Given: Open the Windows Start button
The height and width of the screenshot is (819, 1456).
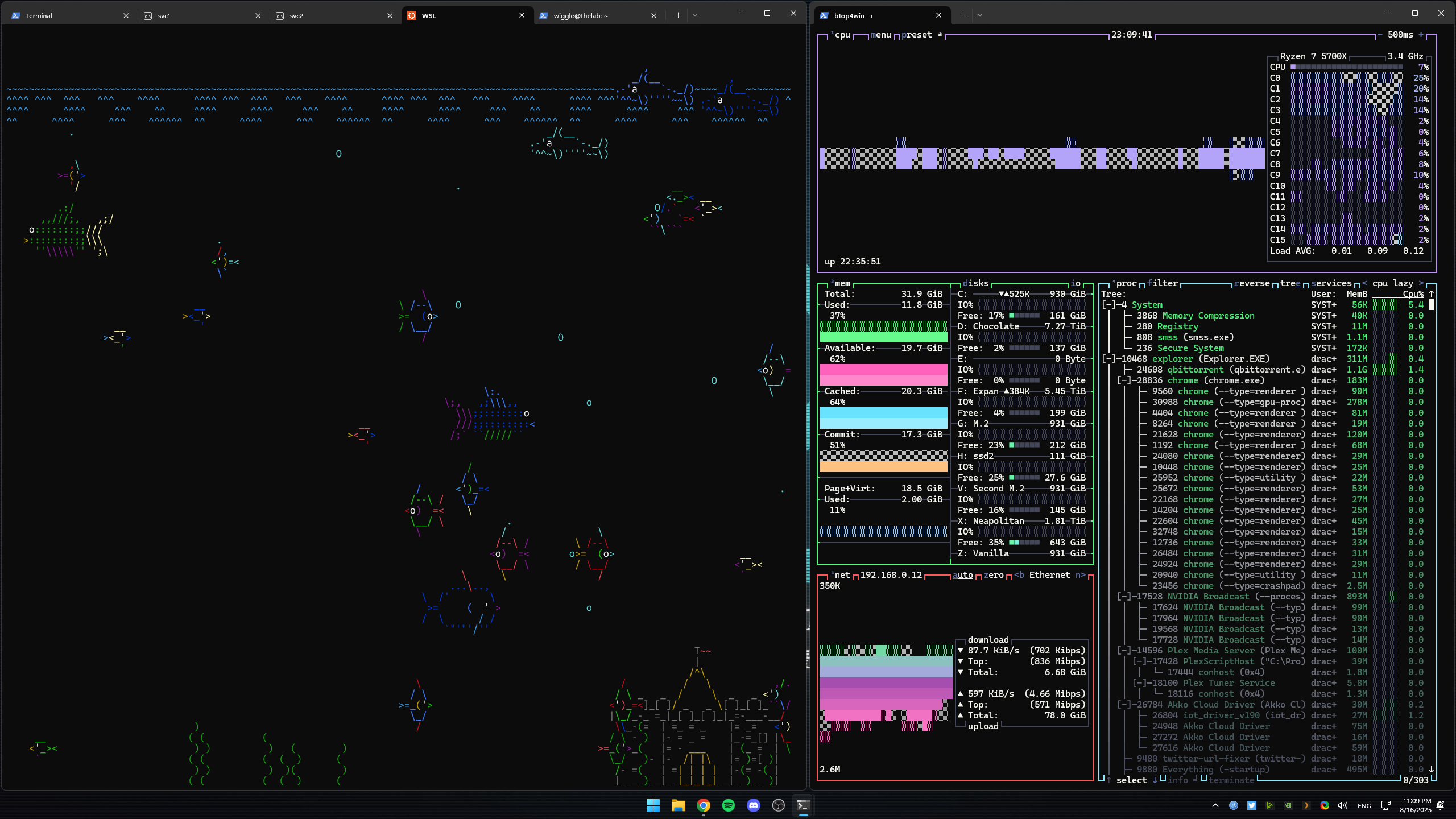Looking at the screenshot, I should pos(653,805).
